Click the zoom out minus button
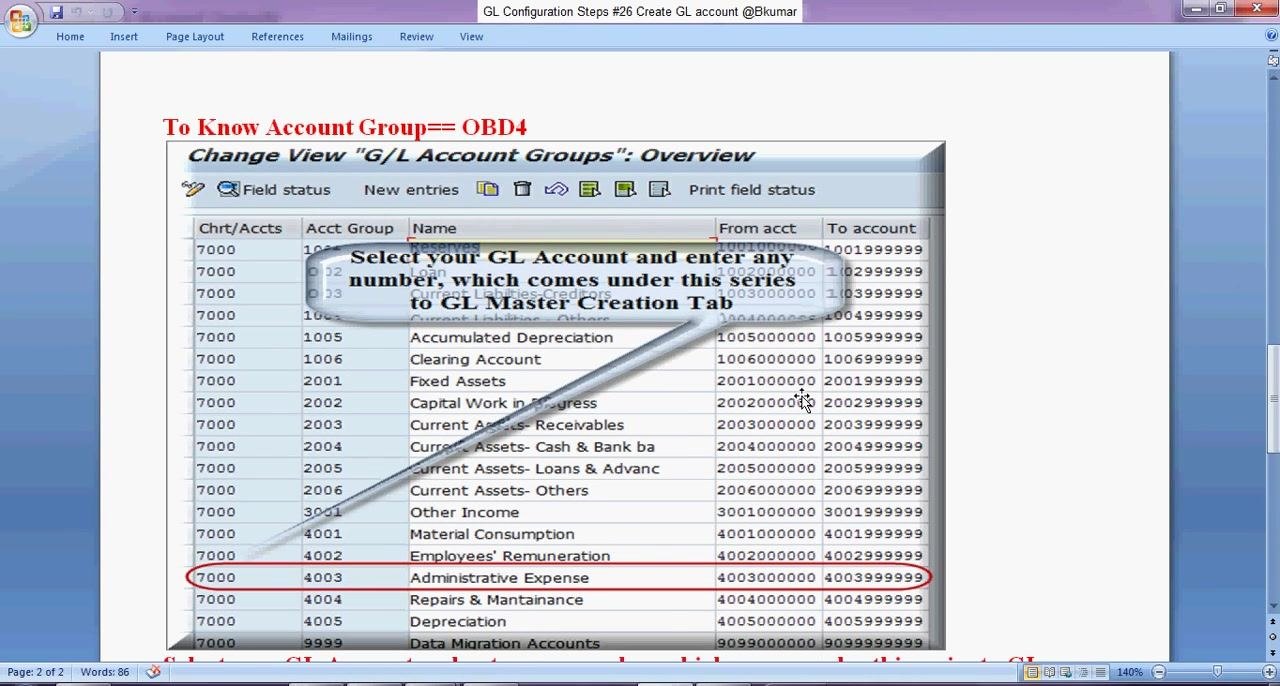The width and height of the screenshot is (1280, 686). 1159,672
